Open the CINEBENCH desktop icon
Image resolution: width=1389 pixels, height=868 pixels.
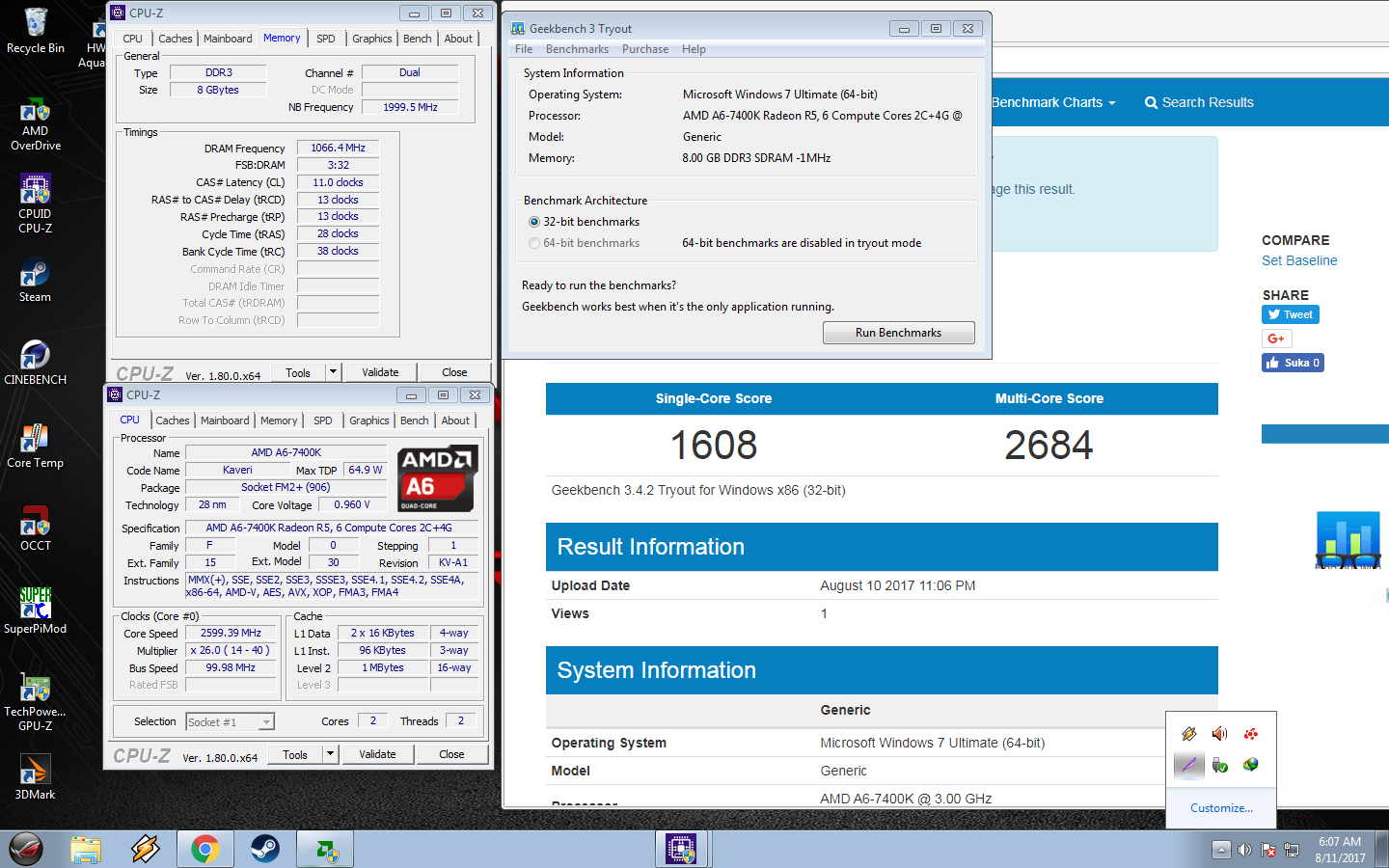point(36,363)
